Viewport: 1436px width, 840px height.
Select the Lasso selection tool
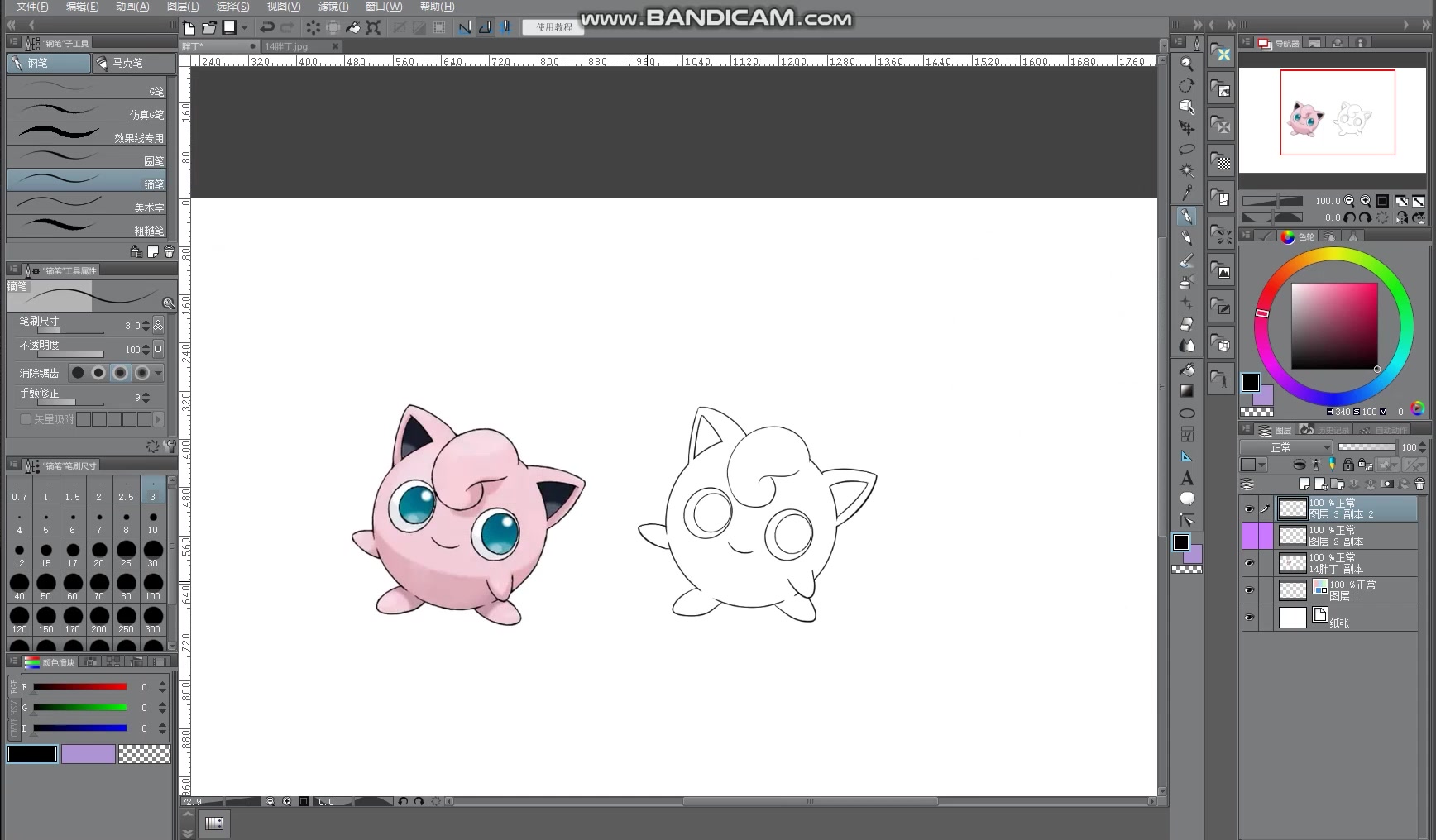(1186, 150)
